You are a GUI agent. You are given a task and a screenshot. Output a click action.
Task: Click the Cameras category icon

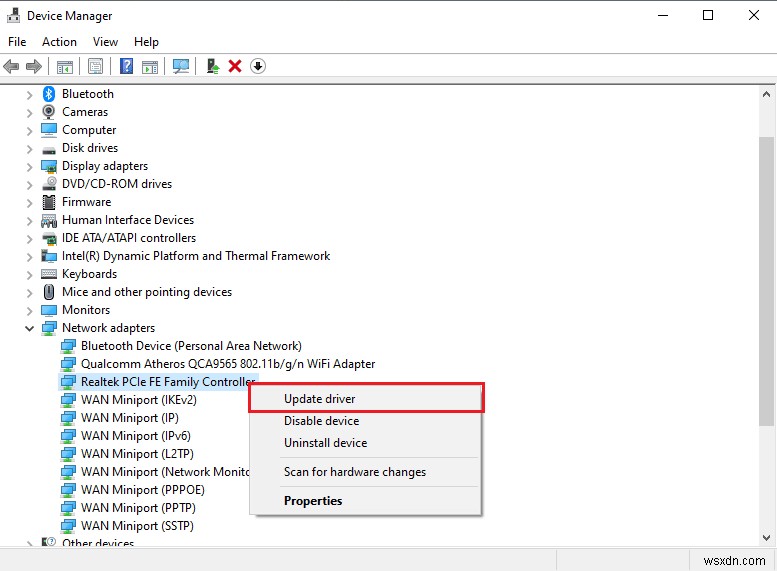tap(49, 112)
